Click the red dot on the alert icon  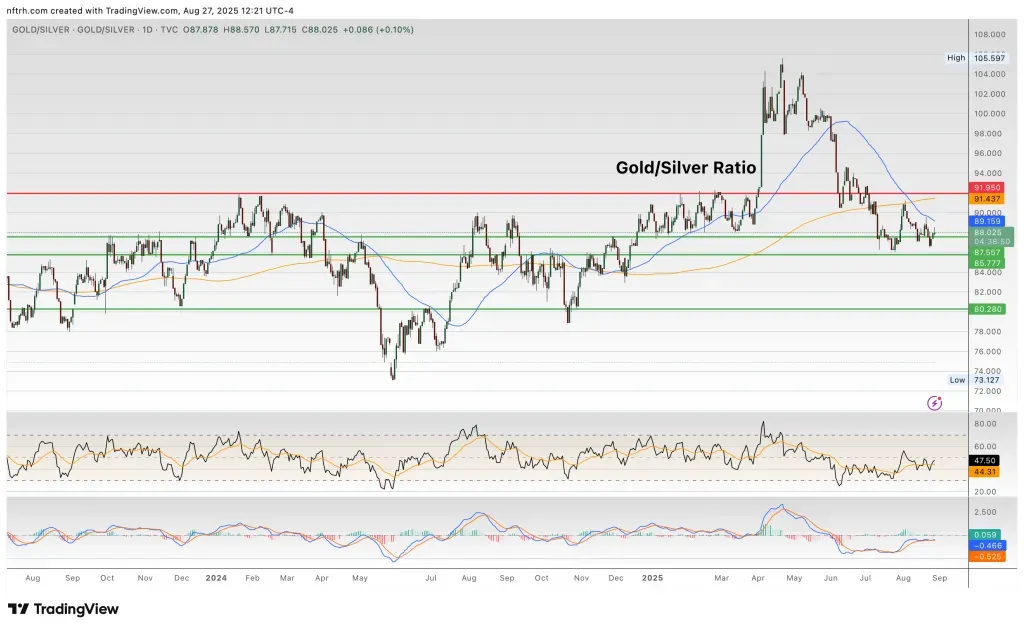[941, 398]
